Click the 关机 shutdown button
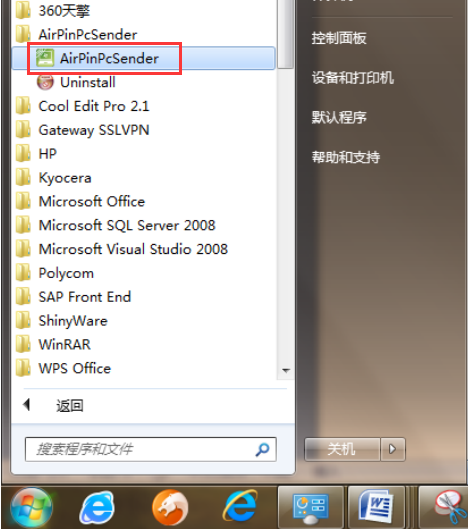Viewport: 468px width, 529px height. (x=342, y=449)
